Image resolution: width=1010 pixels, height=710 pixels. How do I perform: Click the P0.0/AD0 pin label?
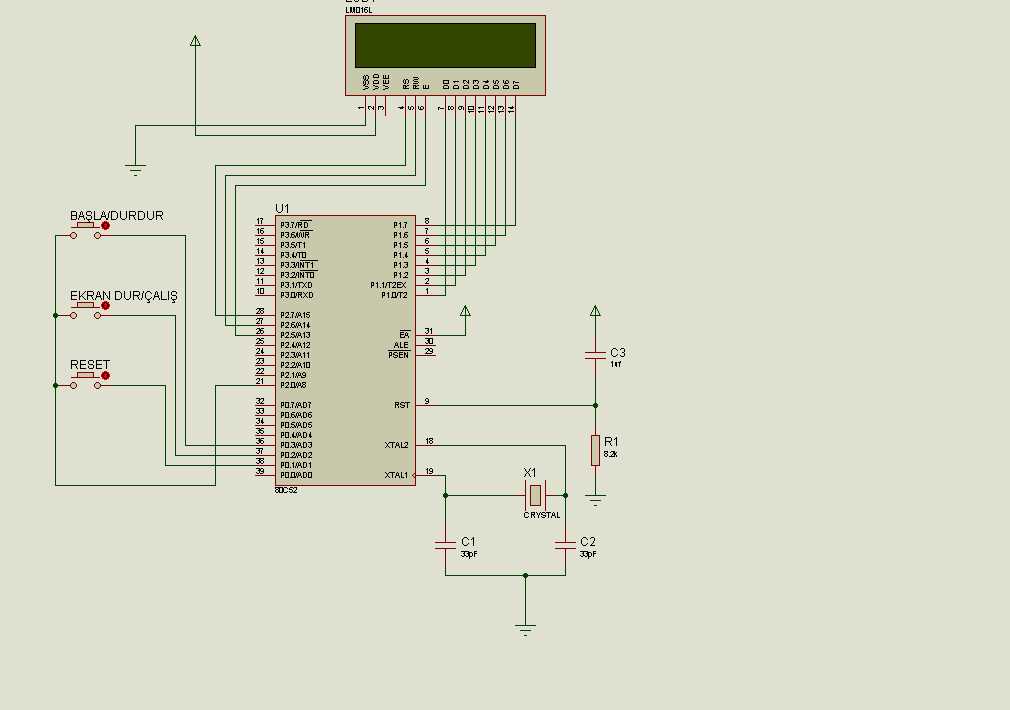tap(296, 475)
